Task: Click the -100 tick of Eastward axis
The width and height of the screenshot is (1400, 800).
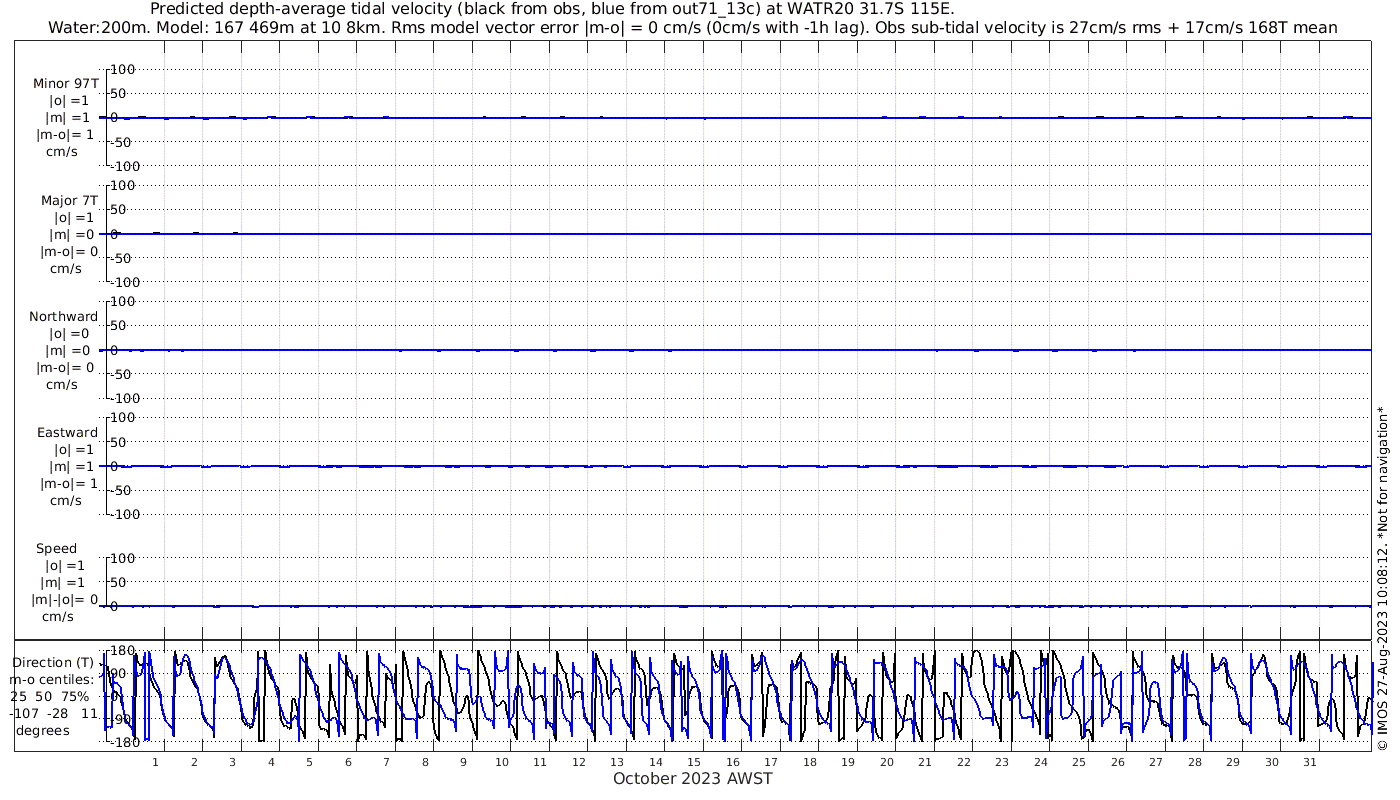Action: click(x=119, y=513)
